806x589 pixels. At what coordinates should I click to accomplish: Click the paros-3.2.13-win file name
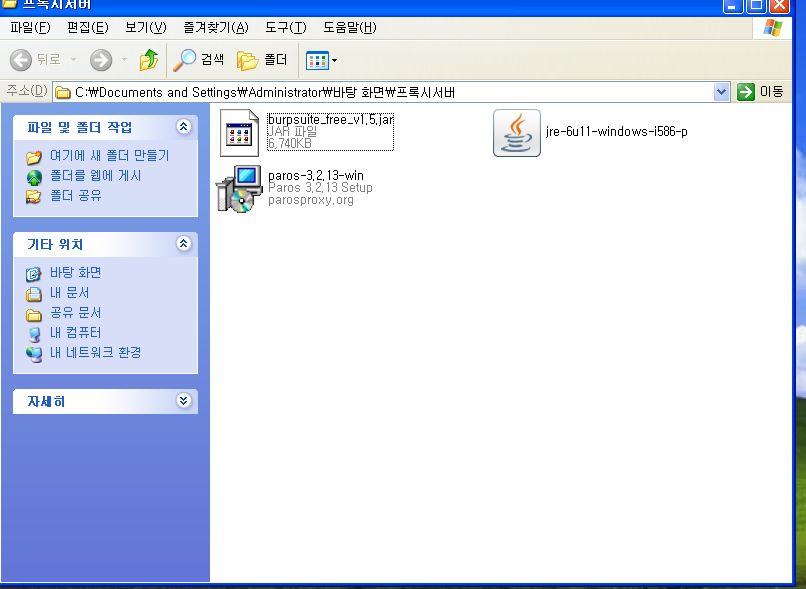coord(316,176)
